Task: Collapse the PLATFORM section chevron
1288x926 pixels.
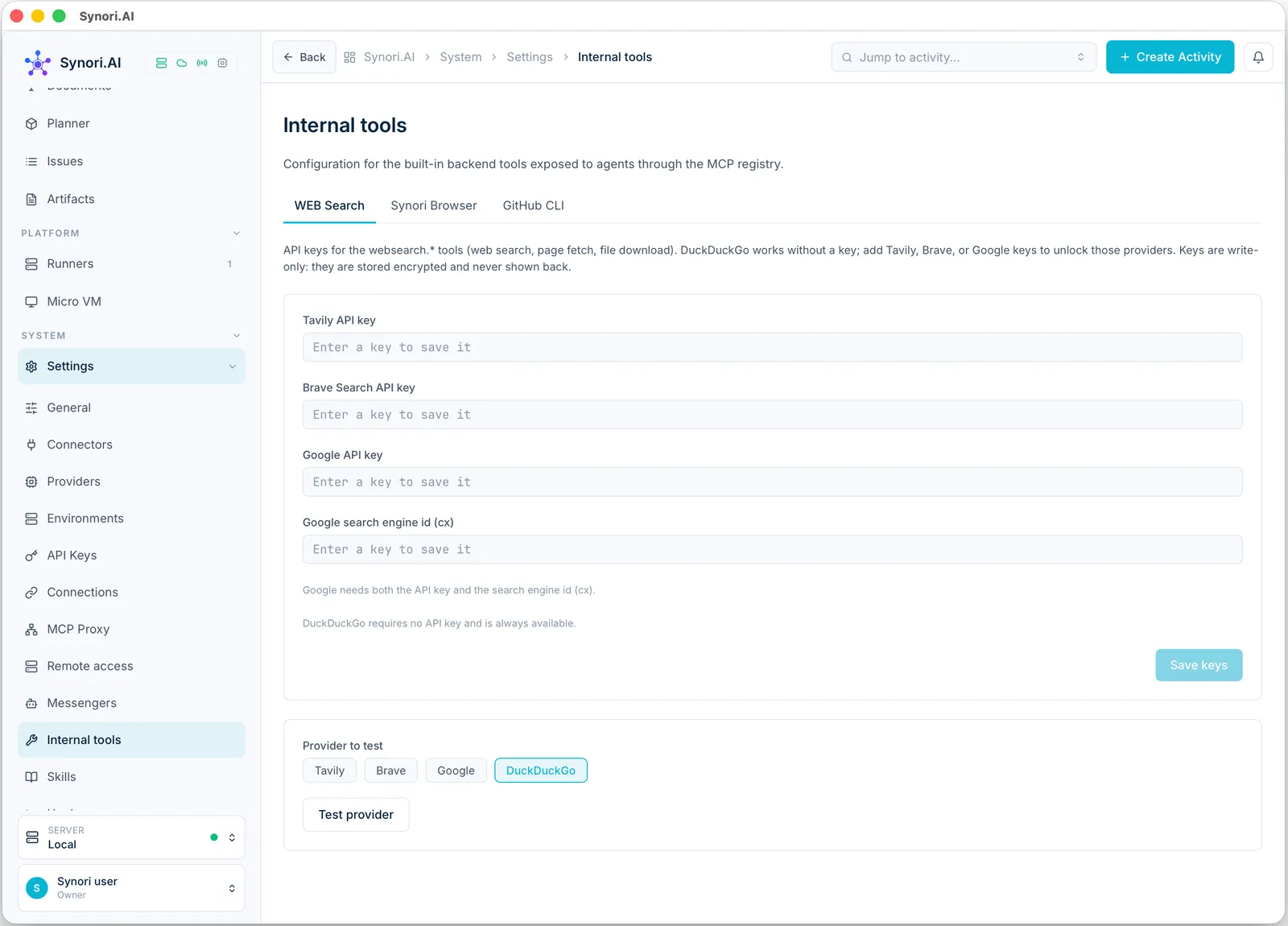Action: [237, 234]
